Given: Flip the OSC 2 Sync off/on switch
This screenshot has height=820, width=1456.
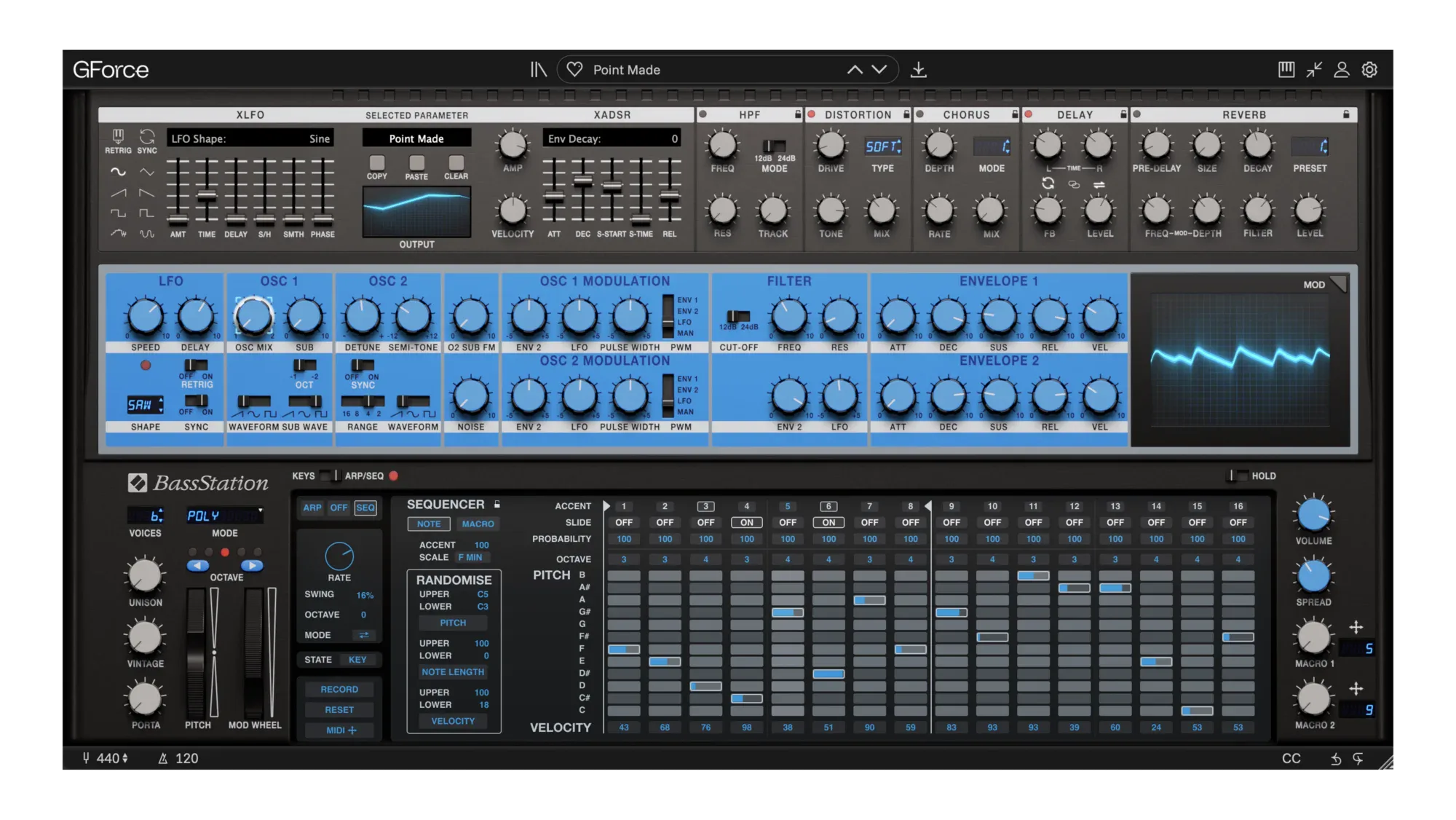Looking at the screenshot, I should 362,365.
